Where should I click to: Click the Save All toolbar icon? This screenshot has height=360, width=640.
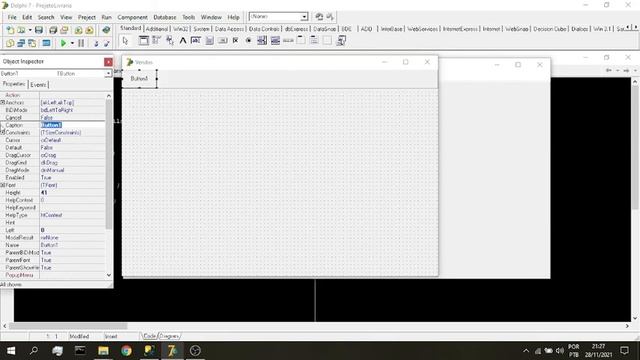(53, 30)
